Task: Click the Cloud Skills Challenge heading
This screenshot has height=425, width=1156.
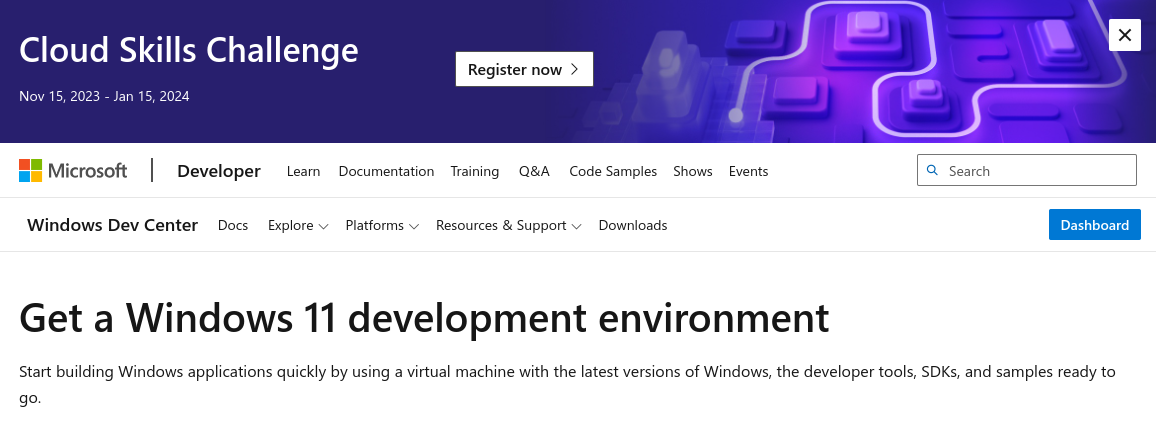Action: 189,50
